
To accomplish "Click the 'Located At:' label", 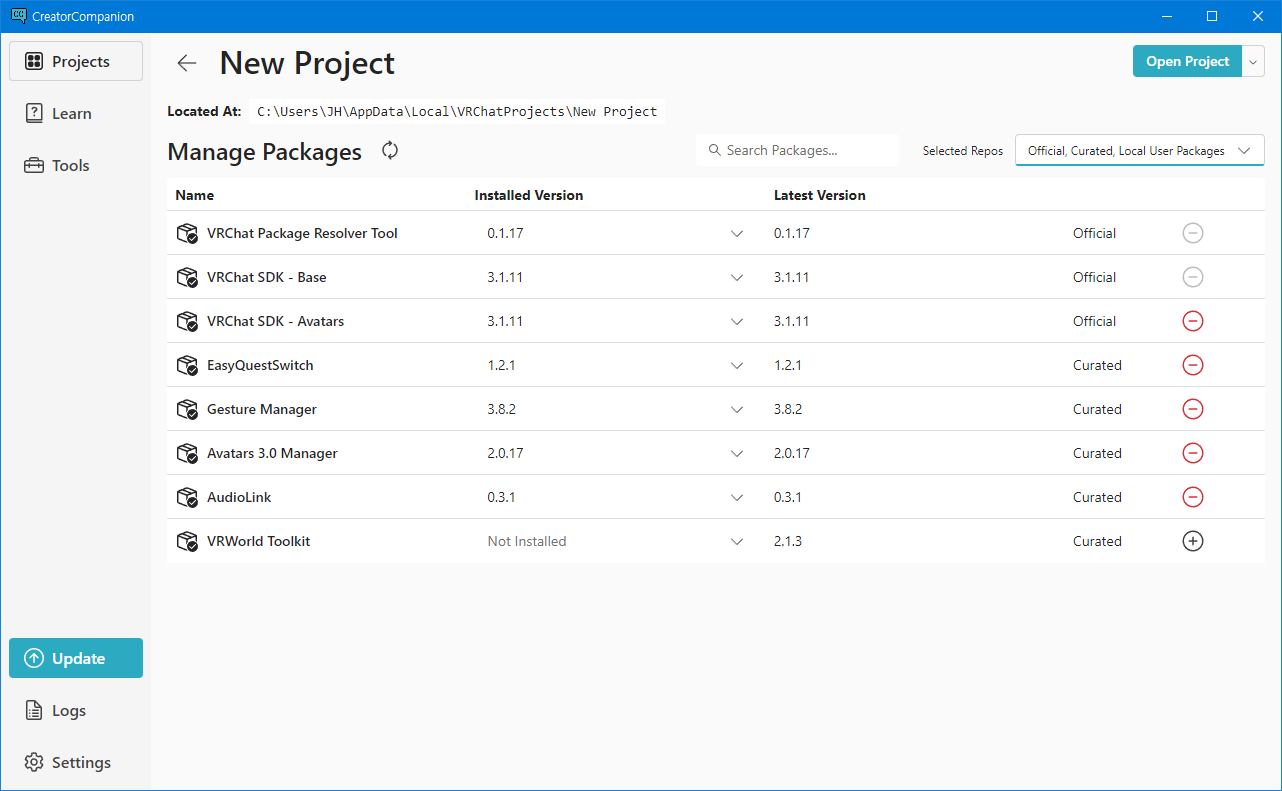I will 204,111.
